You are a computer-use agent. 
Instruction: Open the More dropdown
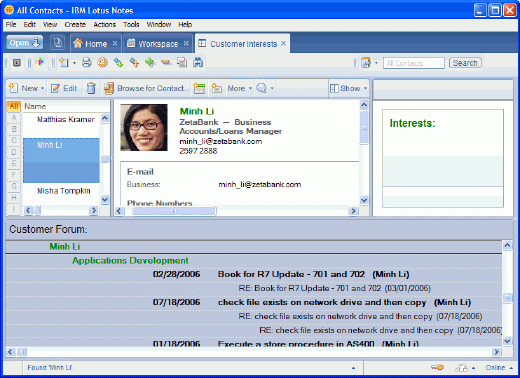[x=239, y=88]
